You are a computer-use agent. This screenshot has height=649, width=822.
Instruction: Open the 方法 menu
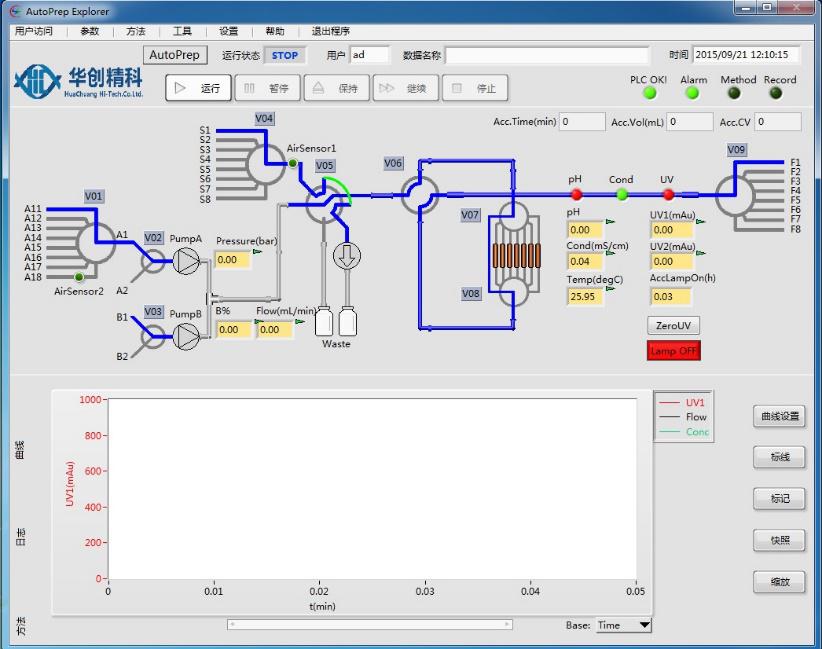[136, 31]
